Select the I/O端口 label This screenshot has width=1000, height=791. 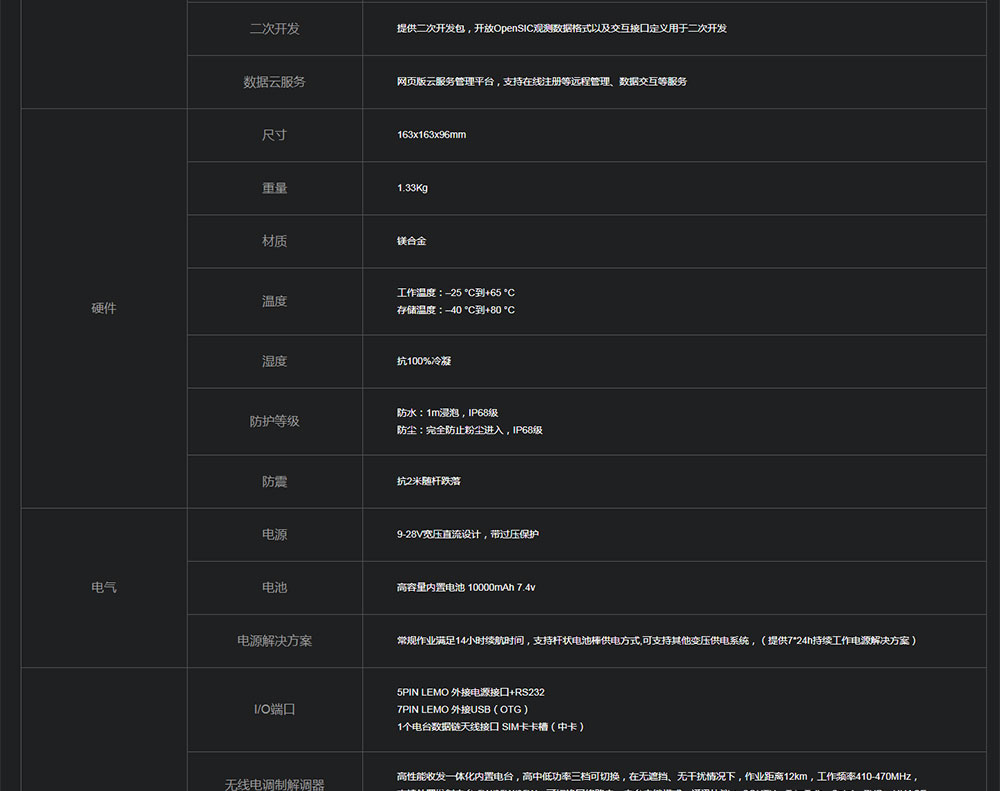tap(274, 709)
